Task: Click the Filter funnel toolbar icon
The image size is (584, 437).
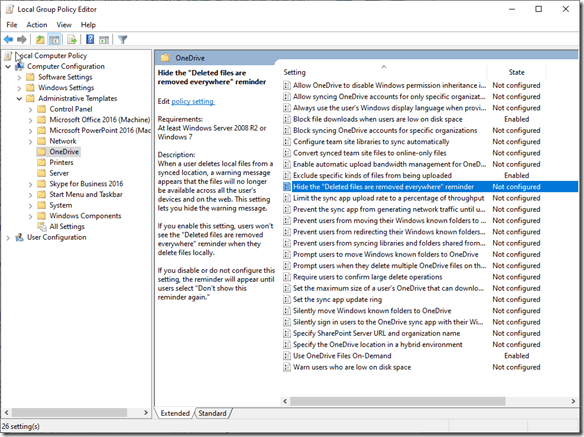Action: tap(123, 39)
